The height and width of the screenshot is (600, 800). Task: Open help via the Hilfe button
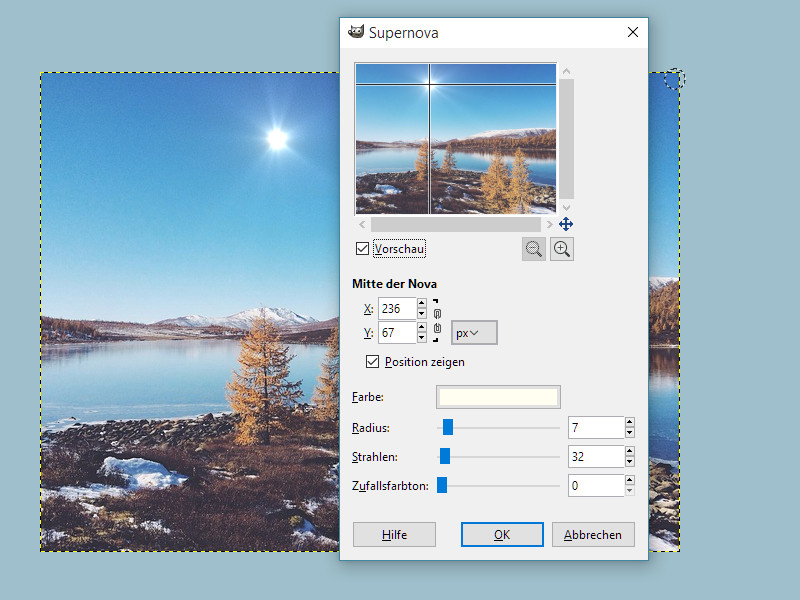(x=394, y=535)
